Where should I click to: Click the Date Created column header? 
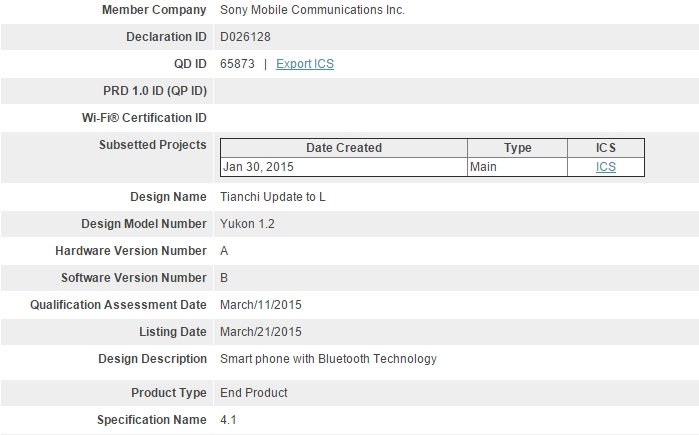click(343, 148)
